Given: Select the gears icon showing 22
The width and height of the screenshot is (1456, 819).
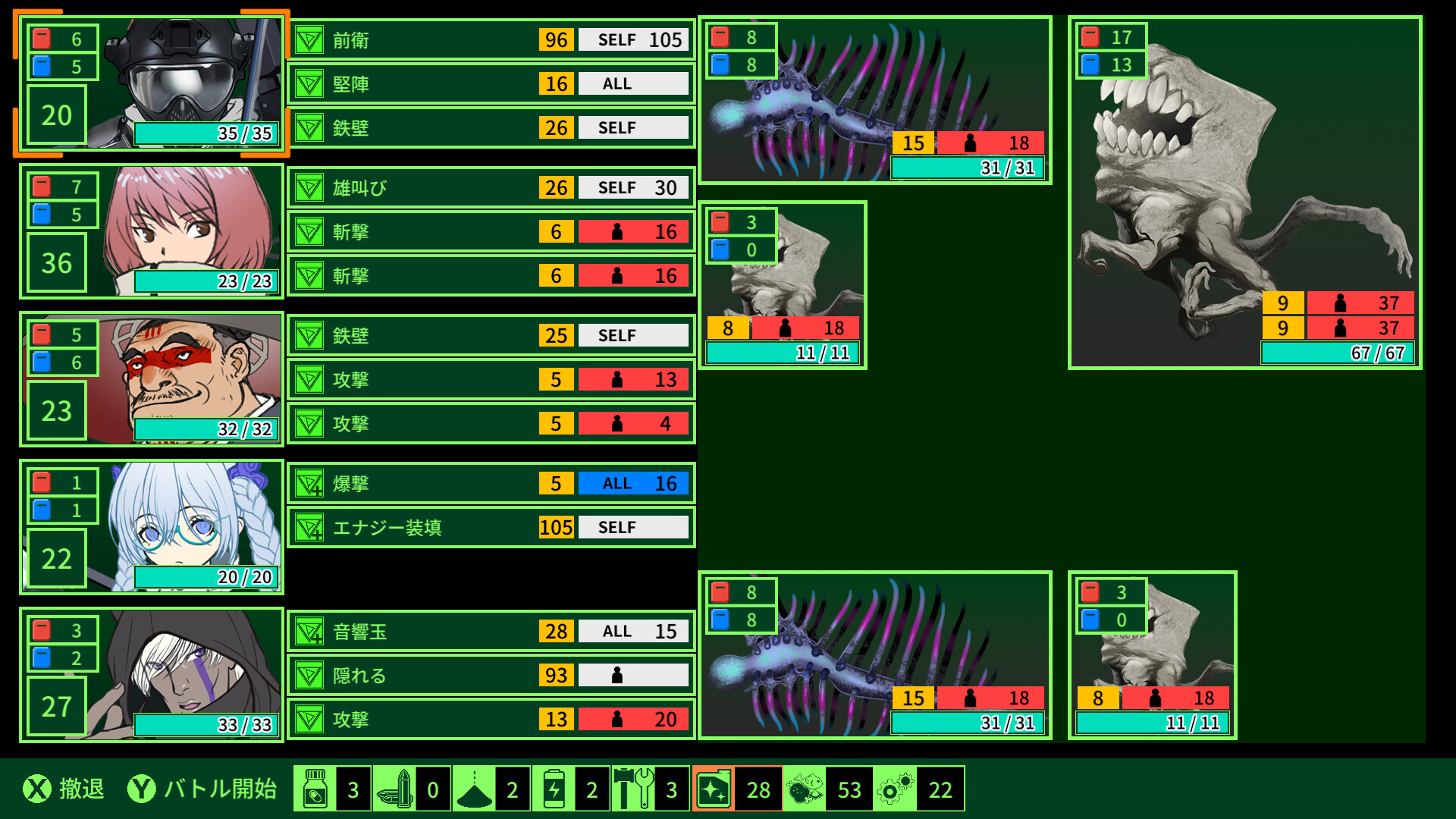Looking at the screenshot, I should click(x=895, y=789).
